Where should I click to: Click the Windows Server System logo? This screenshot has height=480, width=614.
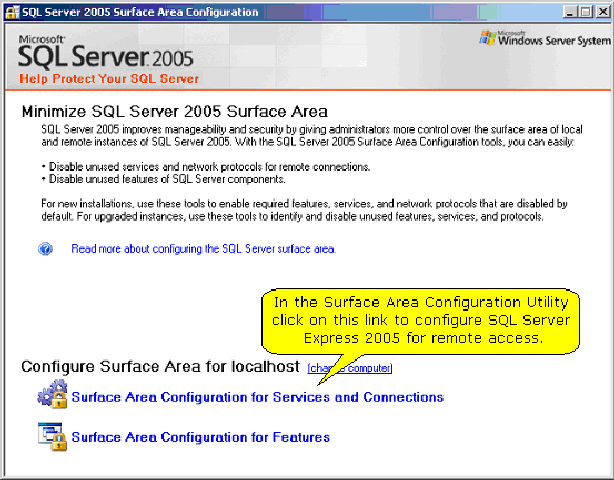[545, 38]
